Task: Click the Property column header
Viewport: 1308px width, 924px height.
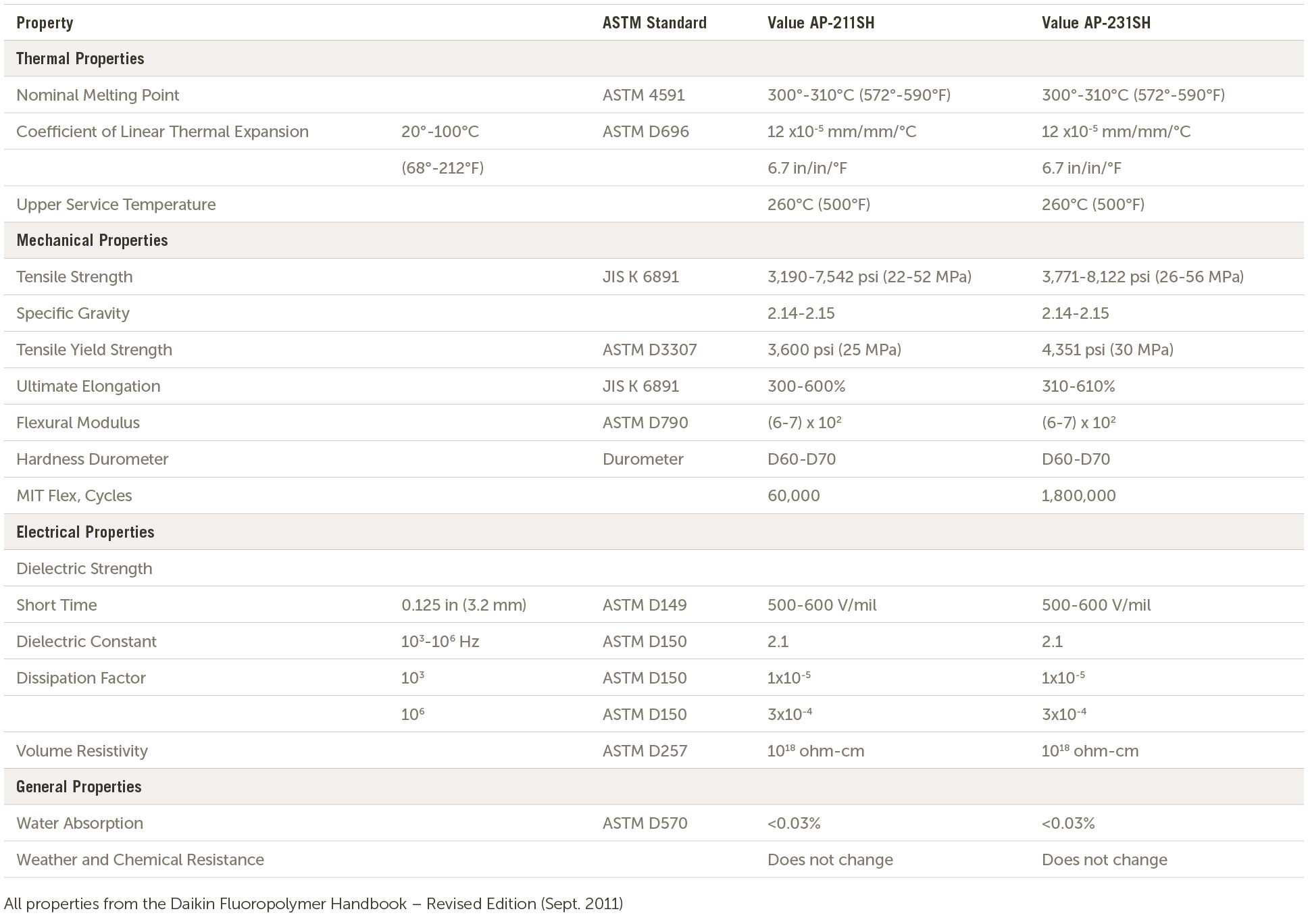Action: pos(45,23)
